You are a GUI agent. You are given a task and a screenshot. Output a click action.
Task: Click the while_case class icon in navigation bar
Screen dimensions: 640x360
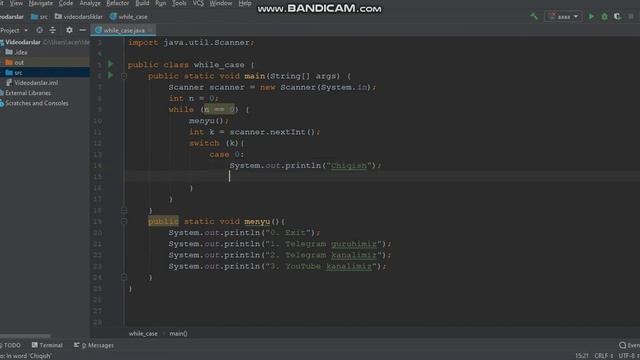click(x=113, y=17)
